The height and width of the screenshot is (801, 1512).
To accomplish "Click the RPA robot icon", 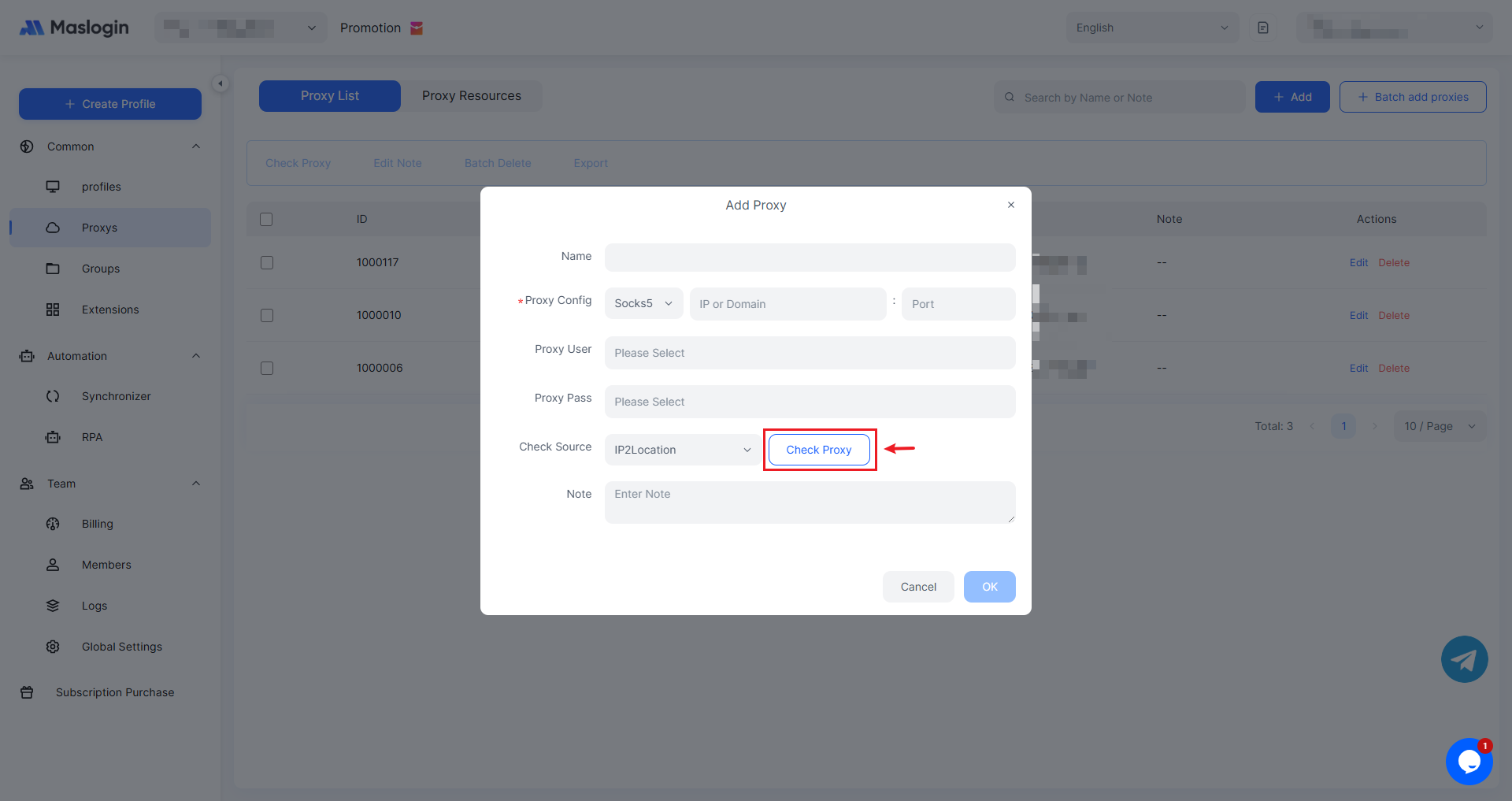I will pyautogui.click(x=53, y=437).
